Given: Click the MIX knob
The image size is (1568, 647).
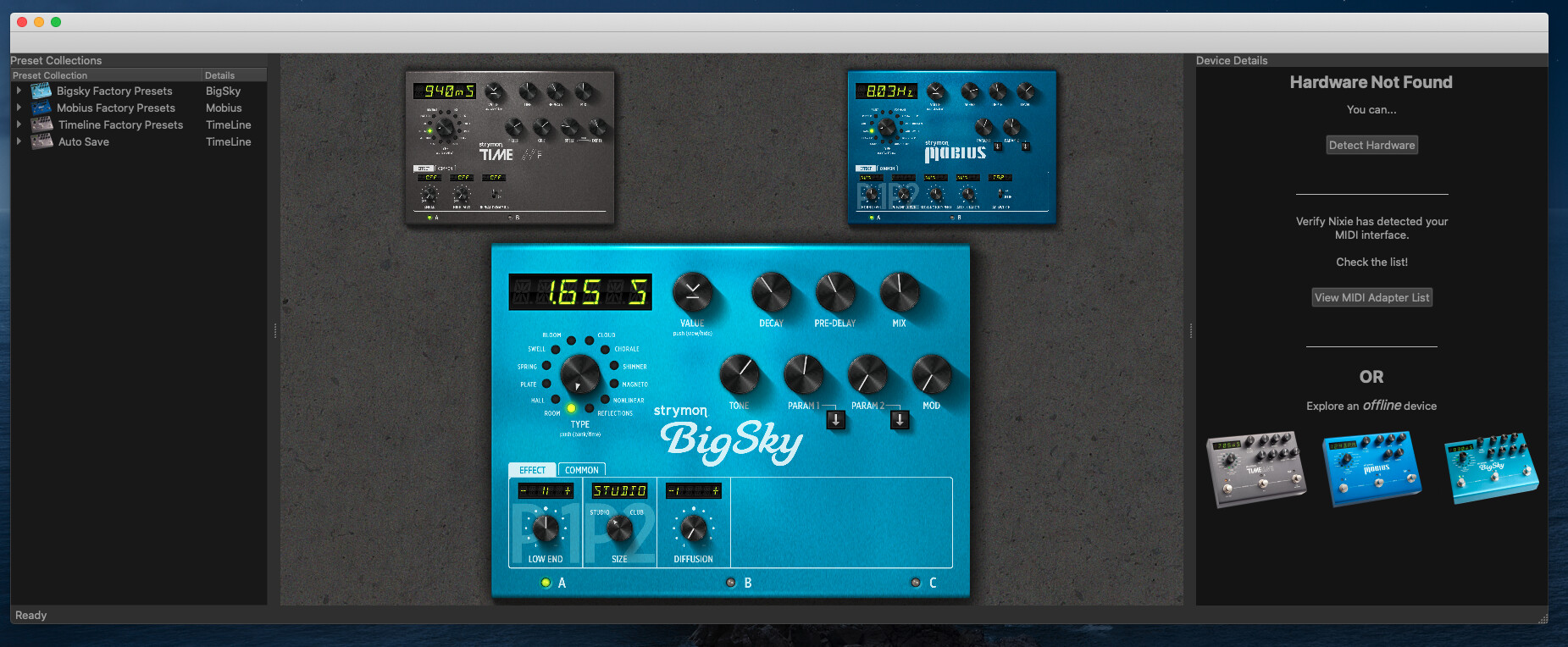Looking at the screenshot, I should pyautogui.click(x=900, y=293).
